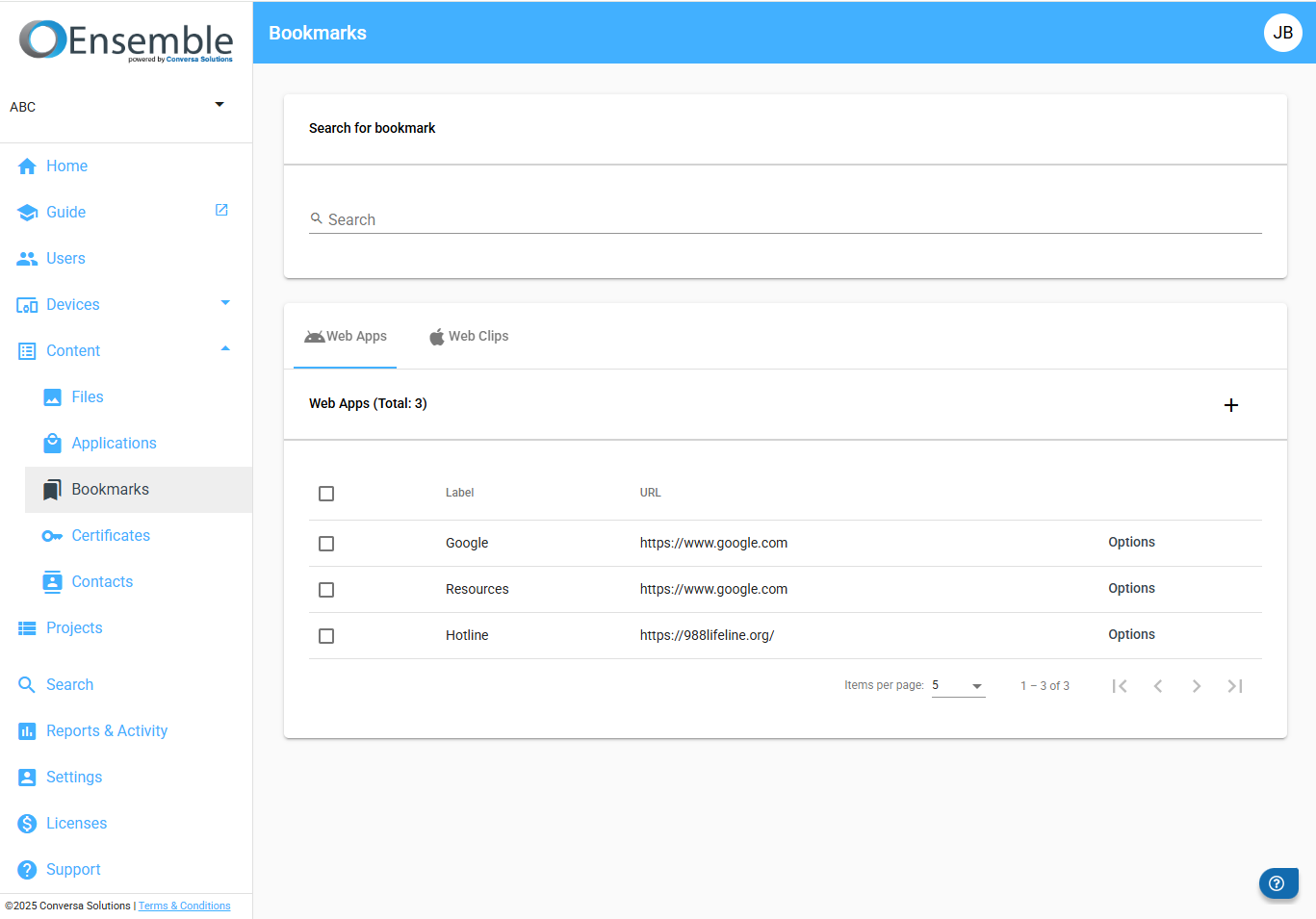
Task: Click the Applications bag icon
Action: click(53, 444)
